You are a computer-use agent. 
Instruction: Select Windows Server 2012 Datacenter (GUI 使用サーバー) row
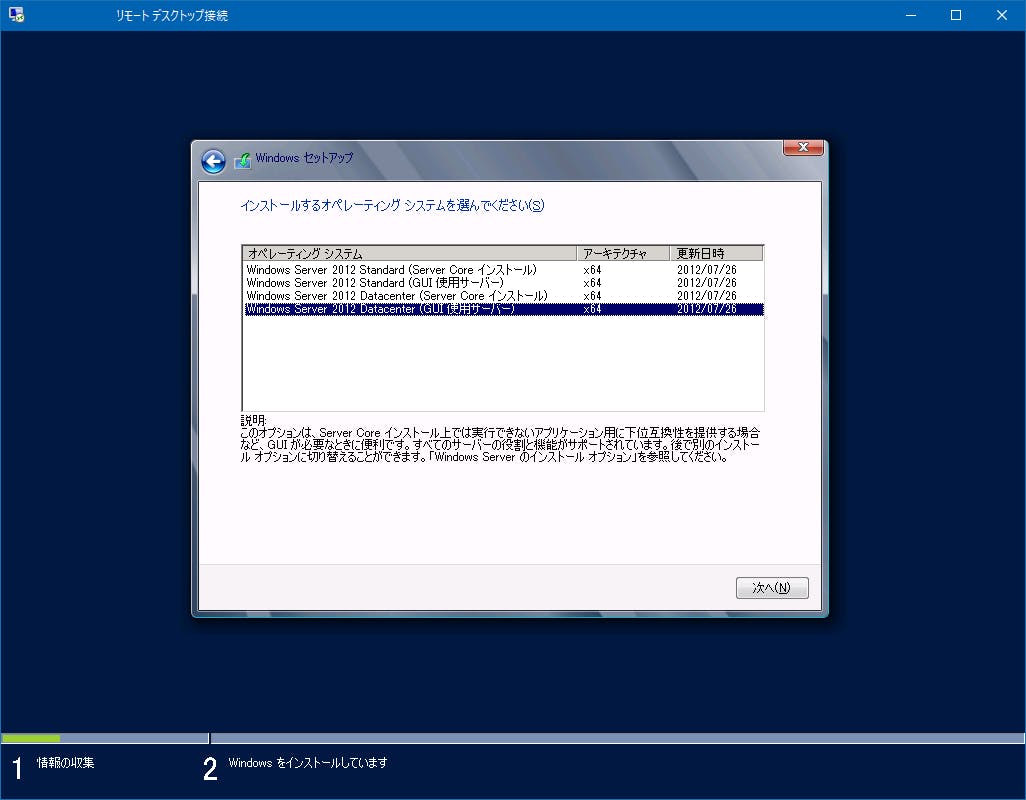point(503,309)
